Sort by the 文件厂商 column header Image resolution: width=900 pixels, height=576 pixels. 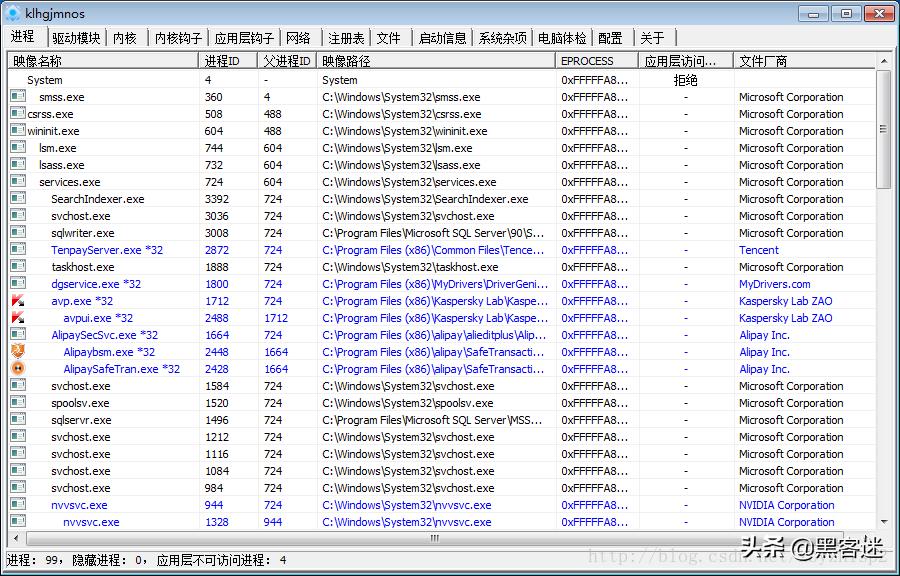(x=763, y=61)
